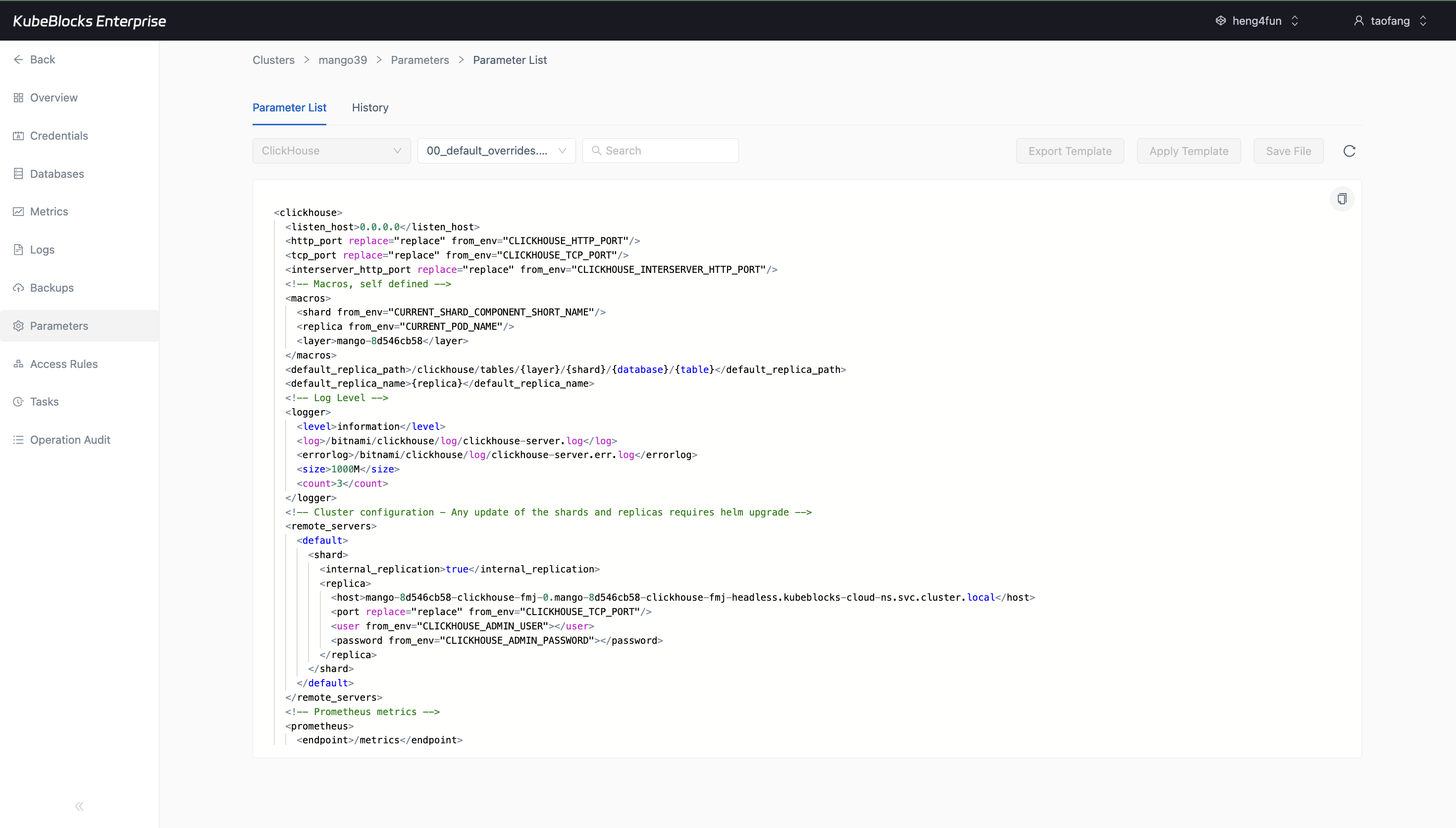Select Parameters in the sidebar
1456x828 pixels.
80,326
